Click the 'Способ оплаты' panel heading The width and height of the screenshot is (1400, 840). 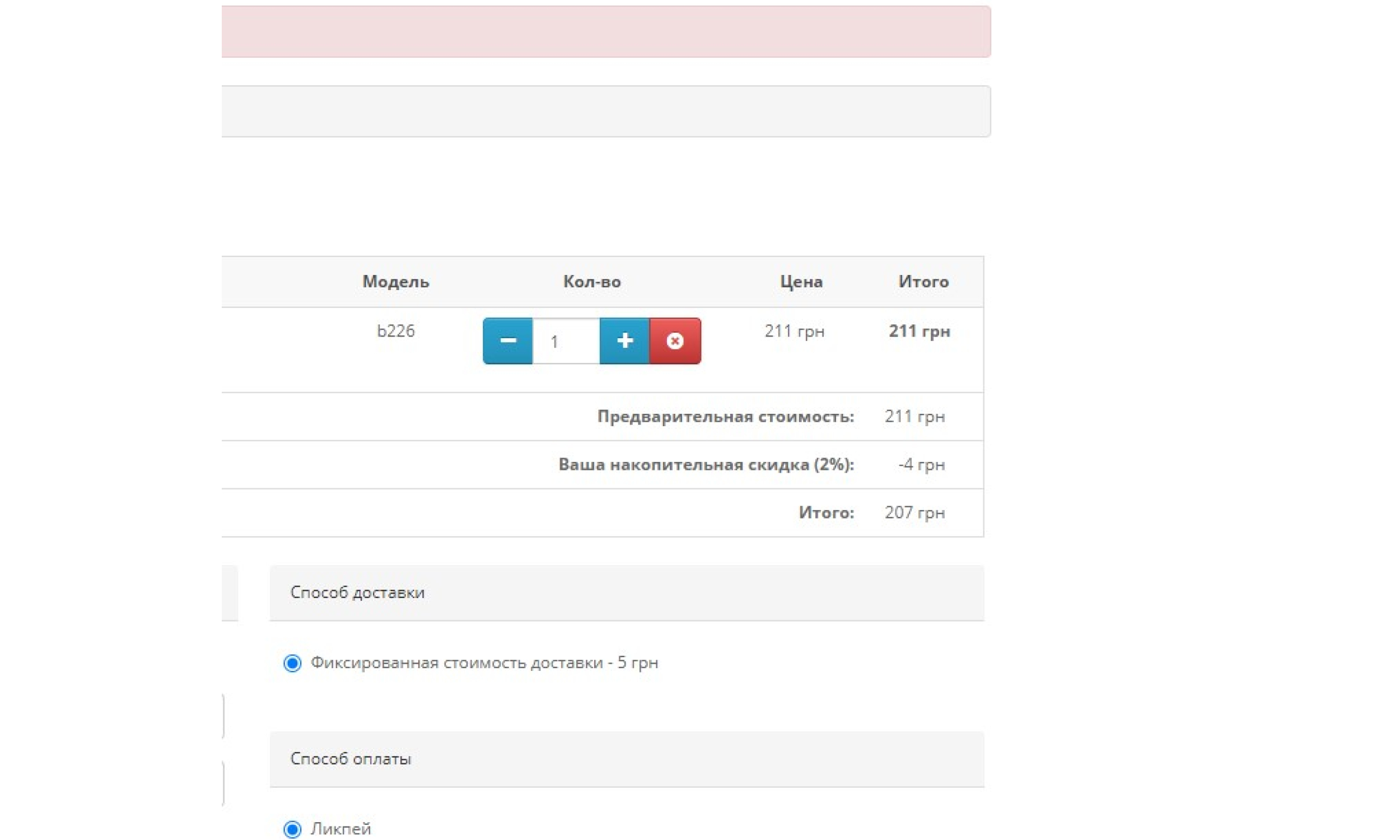pos(351,759)
